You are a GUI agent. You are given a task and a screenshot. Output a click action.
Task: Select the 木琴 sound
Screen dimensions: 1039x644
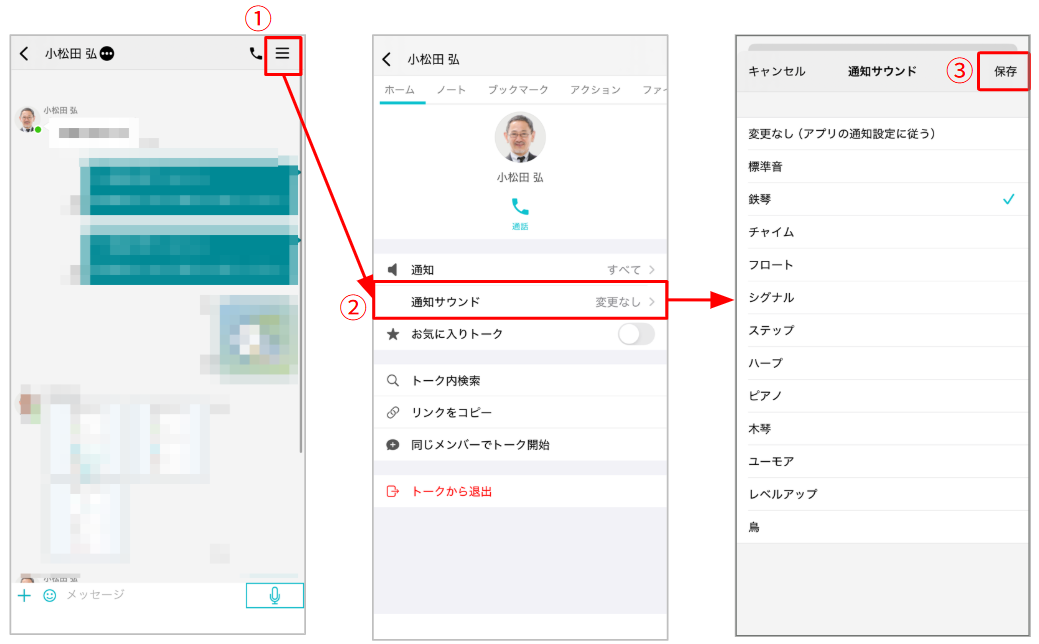tap(883, 429)
